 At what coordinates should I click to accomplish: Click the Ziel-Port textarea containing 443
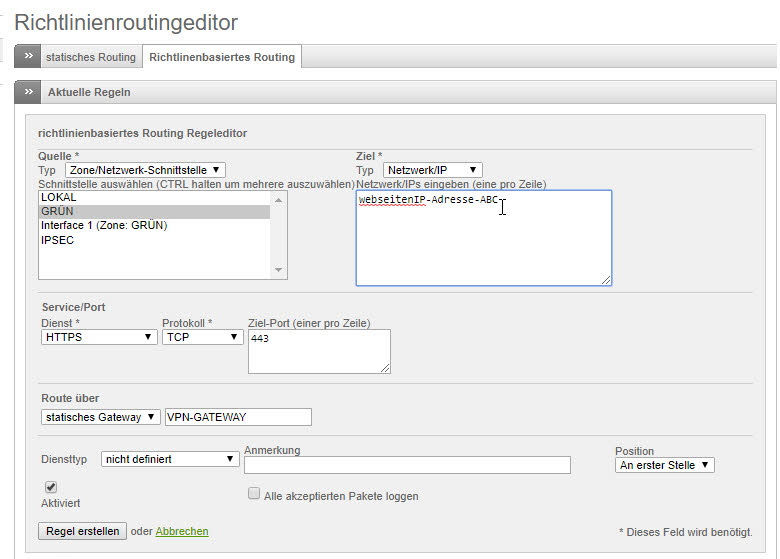[x=319, y=351]
